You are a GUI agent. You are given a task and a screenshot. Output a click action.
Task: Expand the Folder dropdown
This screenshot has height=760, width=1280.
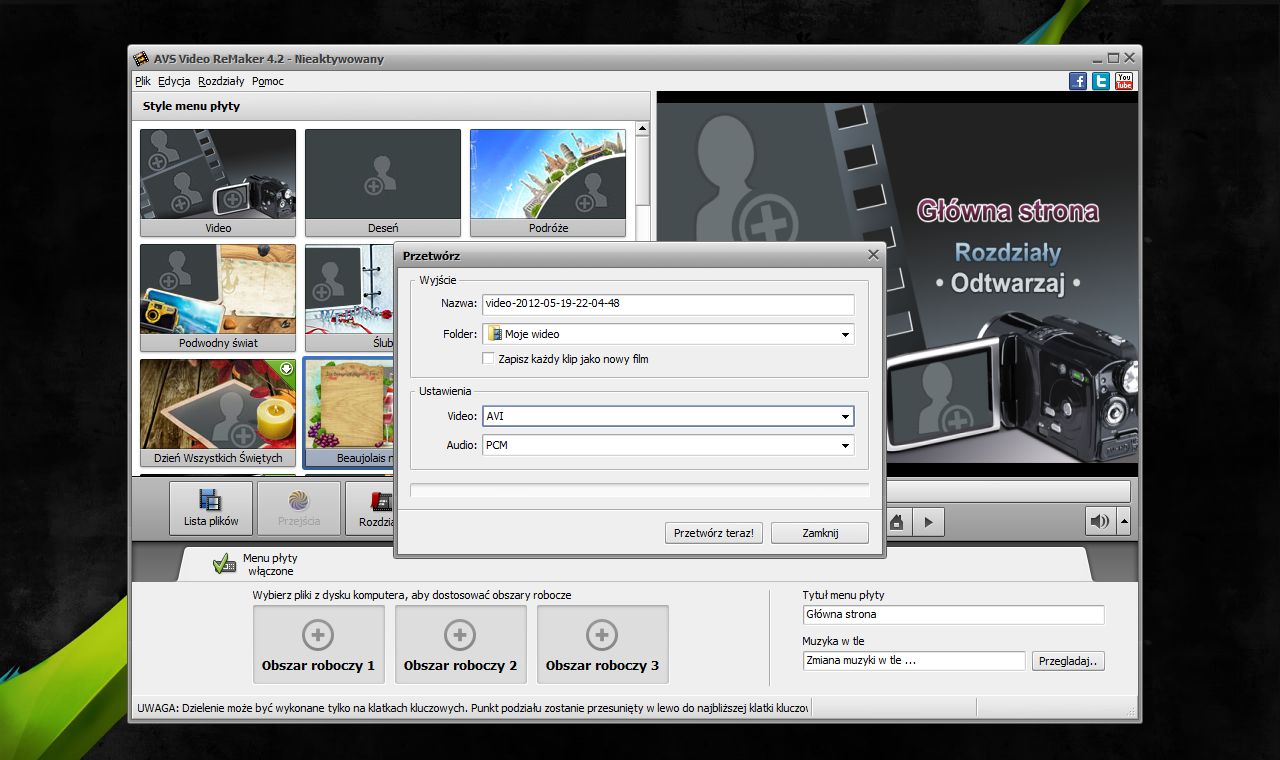(845, 335)
